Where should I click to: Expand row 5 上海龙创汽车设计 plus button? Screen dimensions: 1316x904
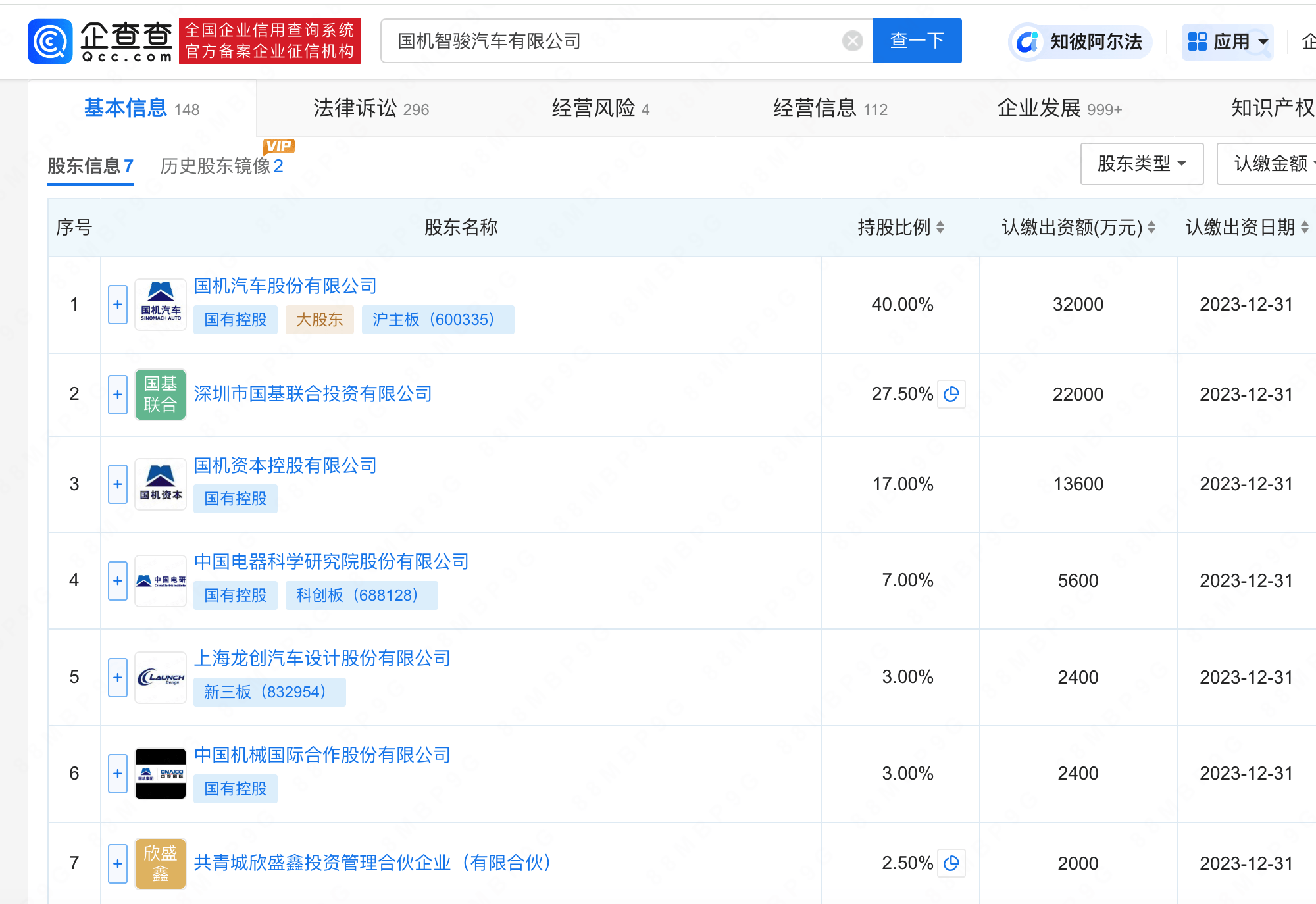118,678
